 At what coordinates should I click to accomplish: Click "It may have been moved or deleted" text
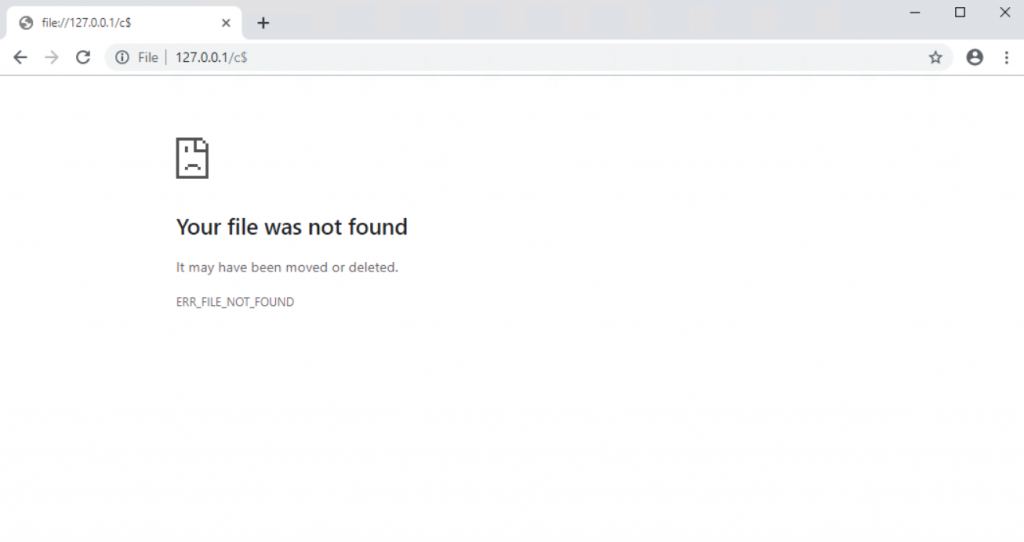287,267
